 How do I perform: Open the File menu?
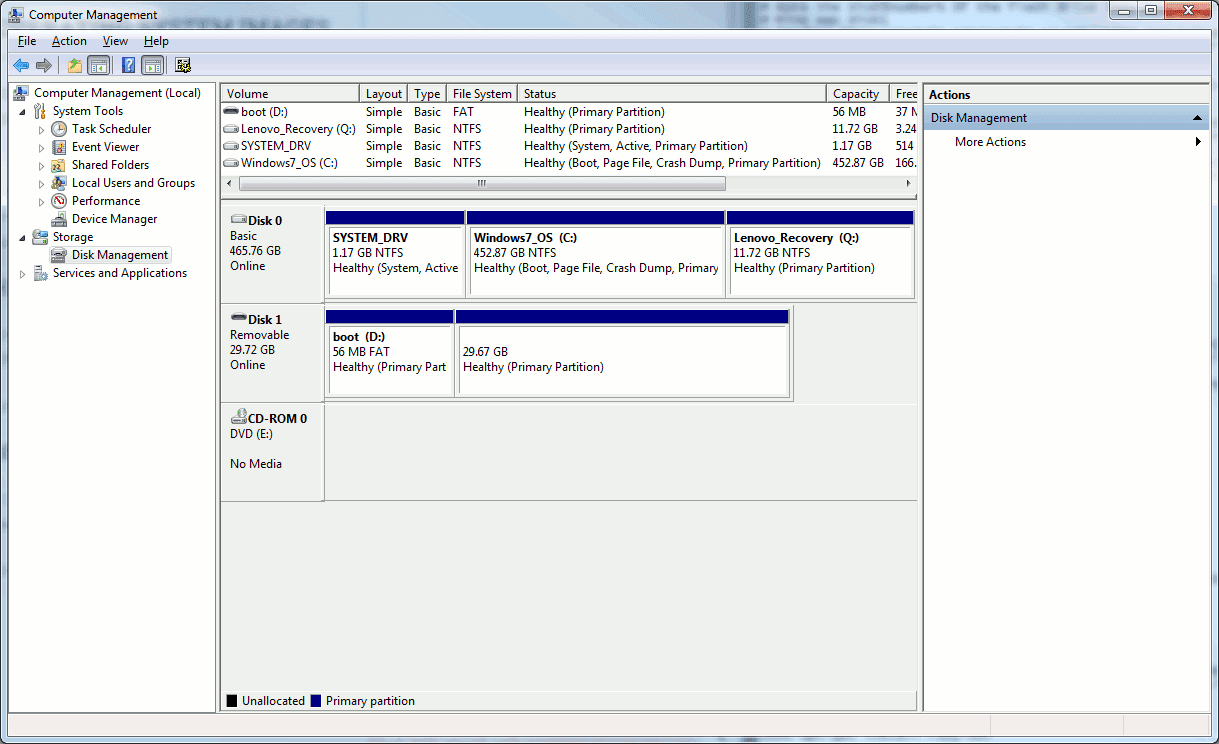pos(27,41)
